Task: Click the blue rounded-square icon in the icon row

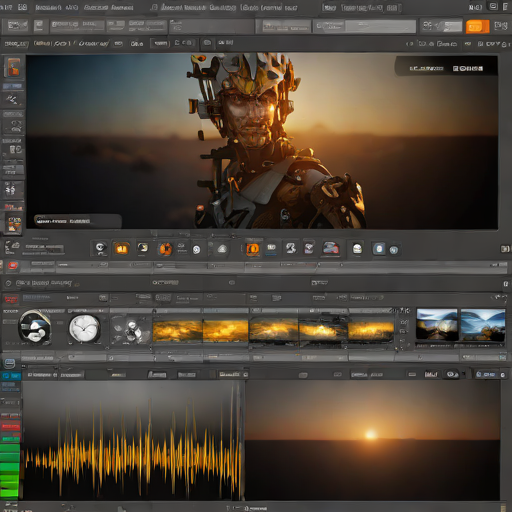Action: click(x=379, y=249)
